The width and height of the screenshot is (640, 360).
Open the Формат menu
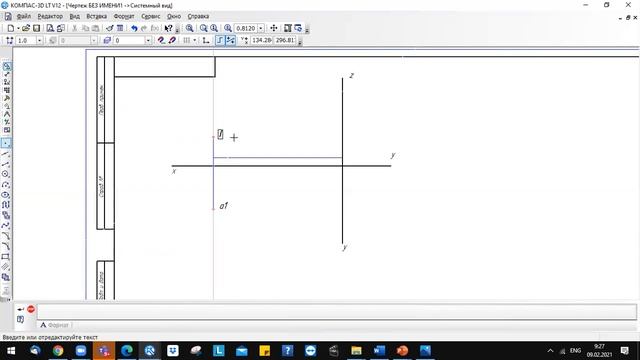pyautogui.click(x=124, y=16)
